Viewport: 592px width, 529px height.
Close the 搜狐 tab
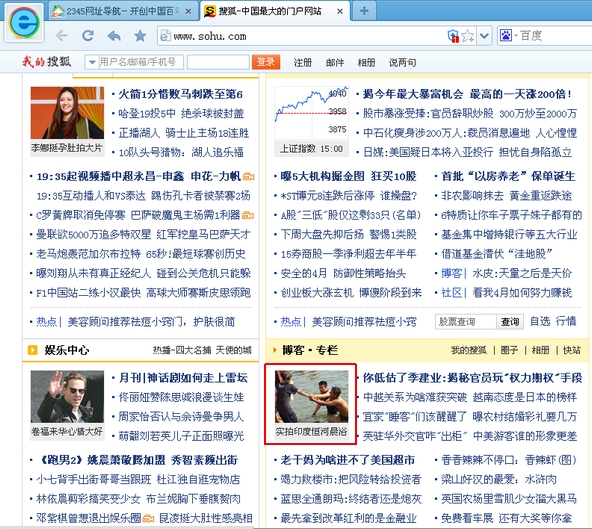tap(340, 11)
